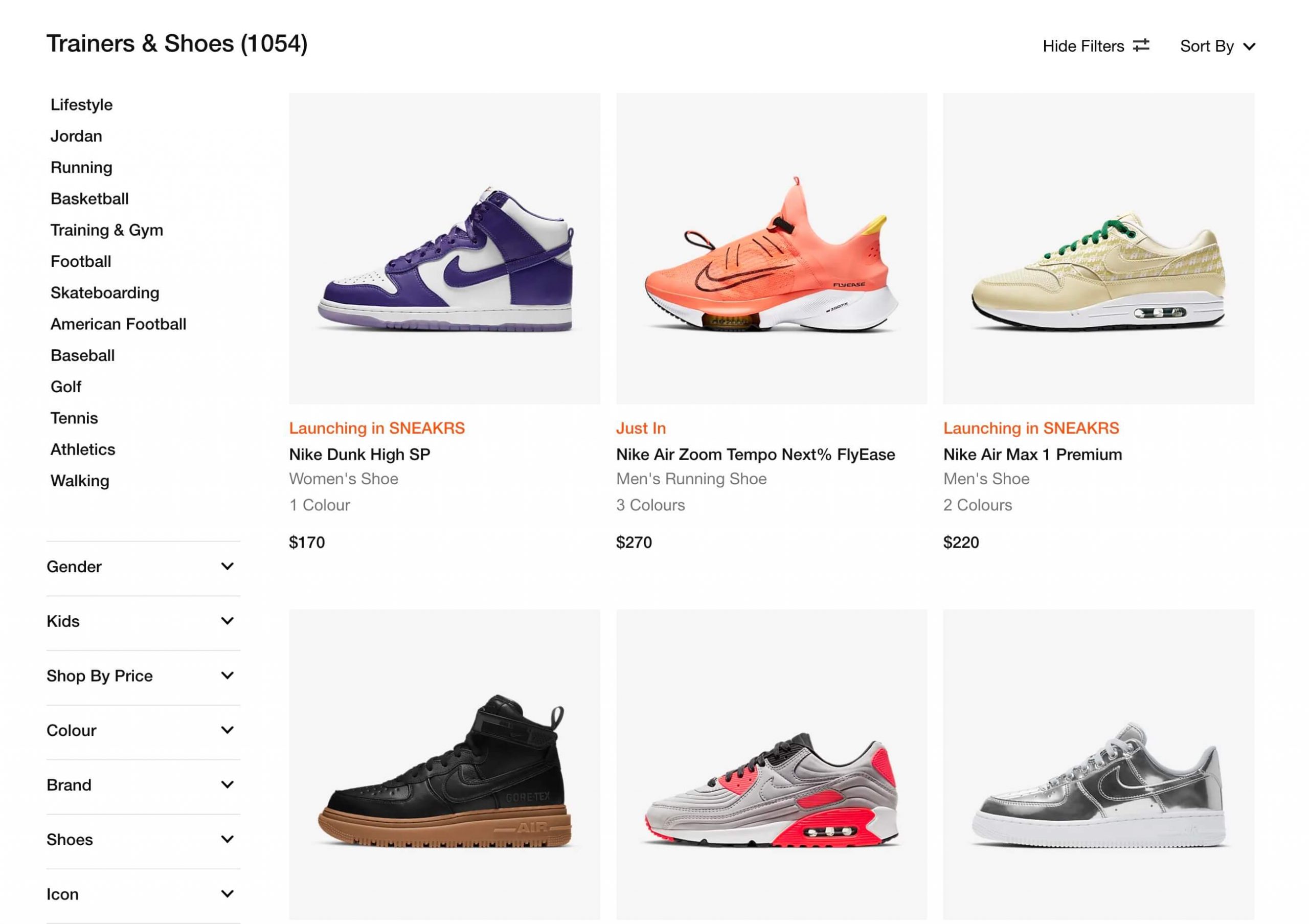Expand the Icon filter chevron

coord(227,894)
